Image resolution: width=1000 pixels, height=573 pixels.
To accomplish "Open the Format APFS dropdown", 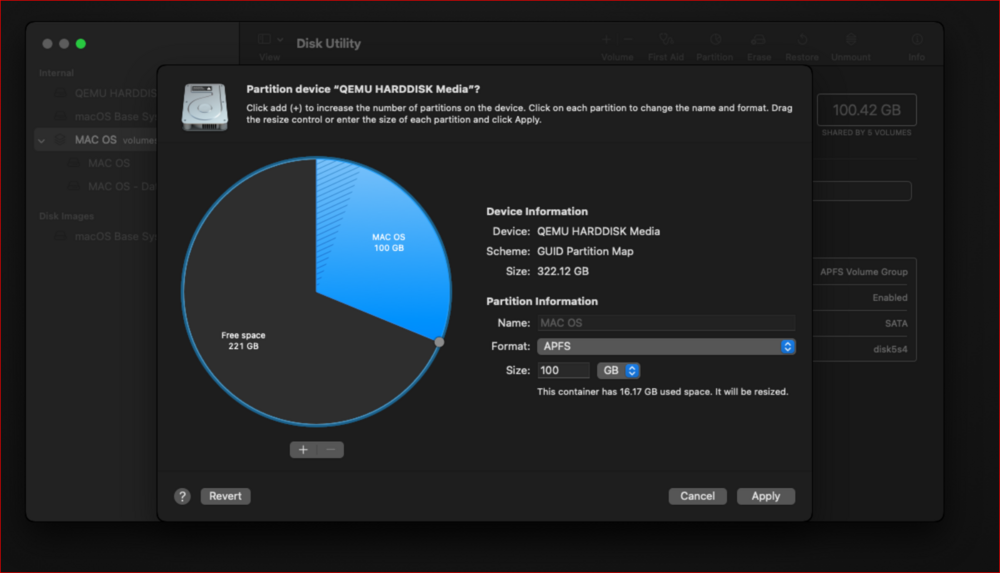I will 666,346.
